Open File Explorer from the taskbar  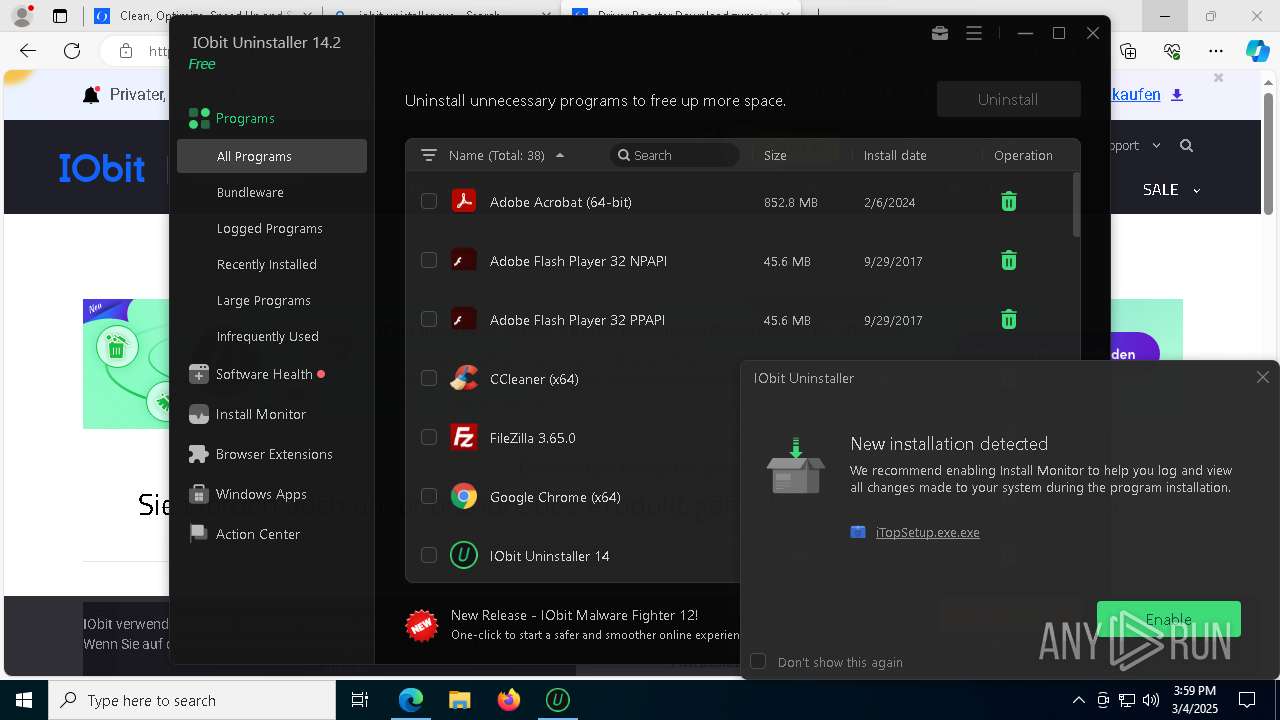[x=460, y=700]
